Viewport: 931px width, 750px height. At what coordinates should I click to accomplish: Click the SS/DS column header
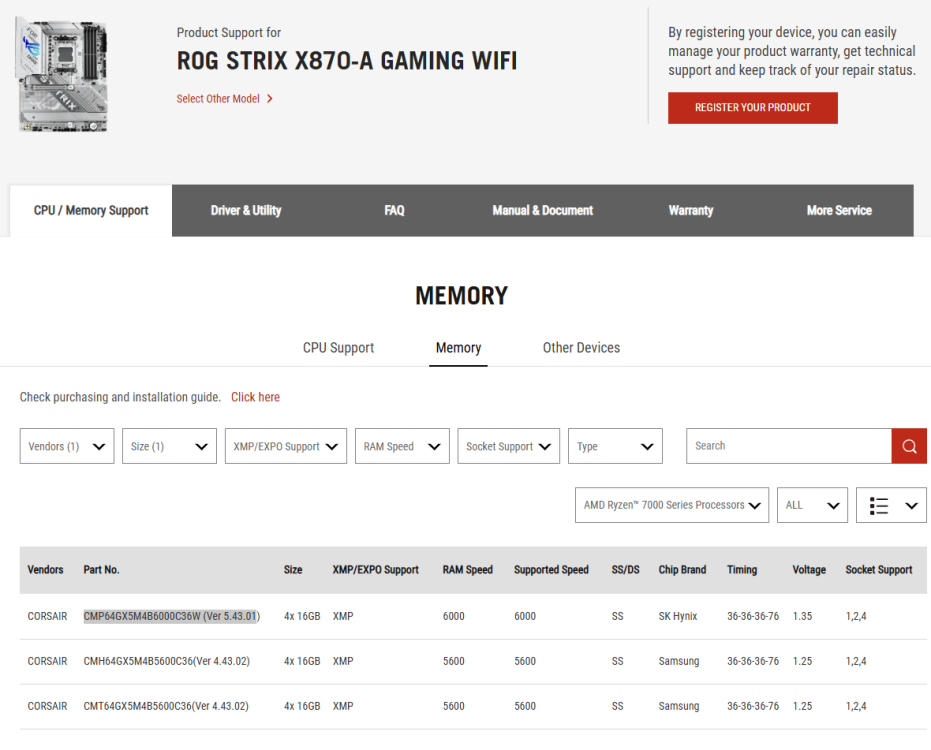625,570
